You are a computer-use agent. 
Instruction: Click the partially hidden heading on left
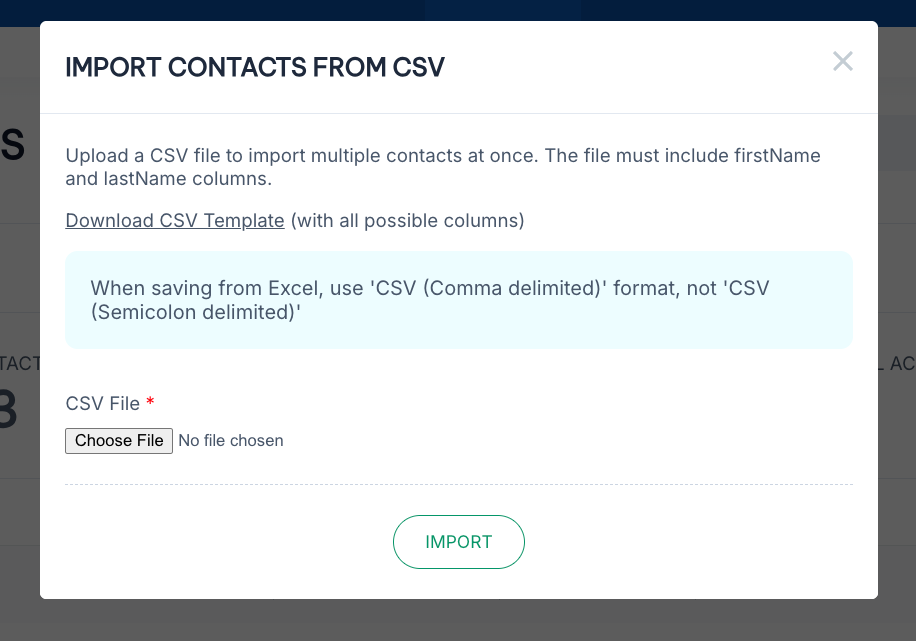(12, 146)
